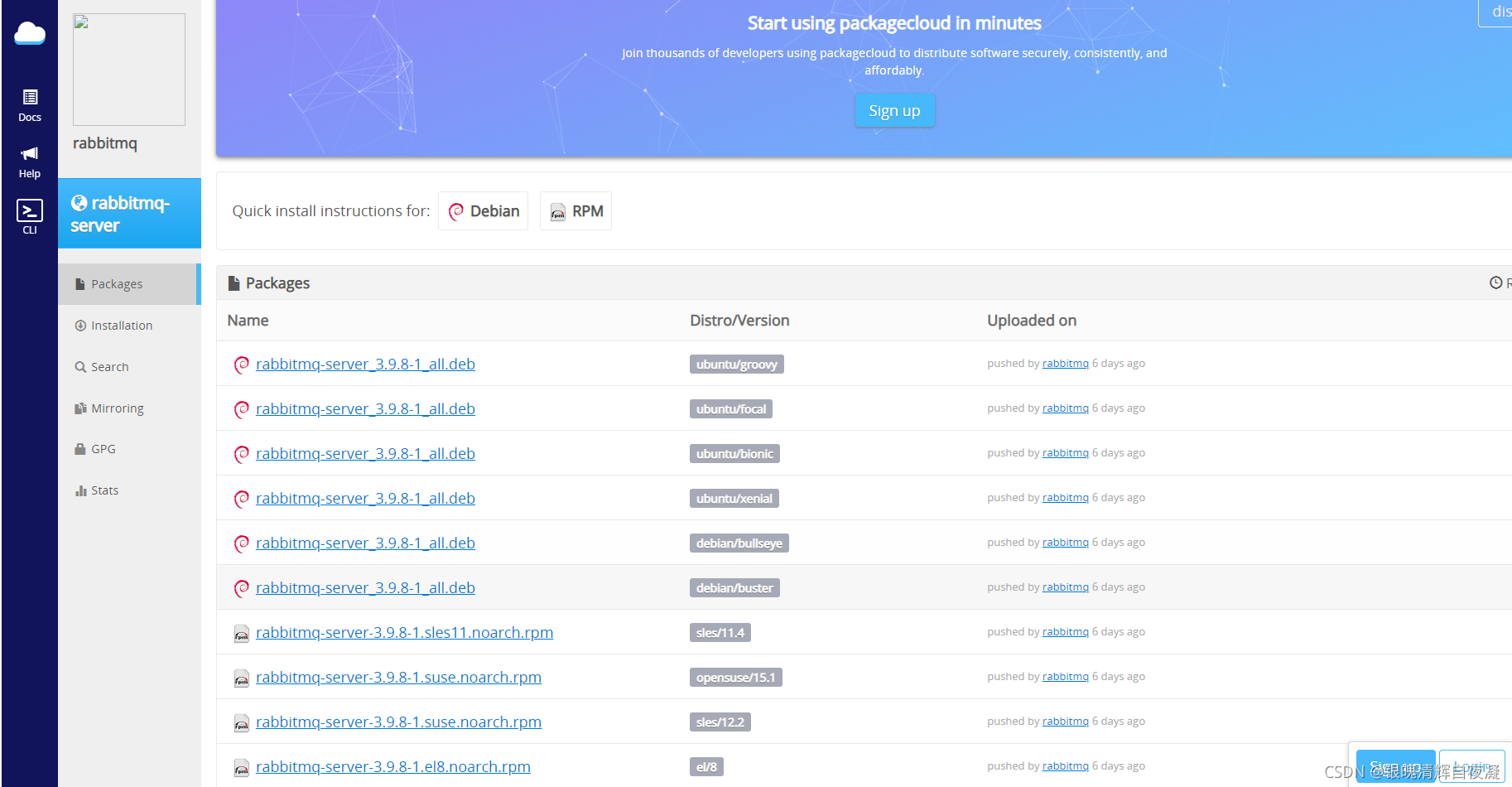Click the Distro/Version column header
This screenshot has height=787, width=1512.
[739, 321]
